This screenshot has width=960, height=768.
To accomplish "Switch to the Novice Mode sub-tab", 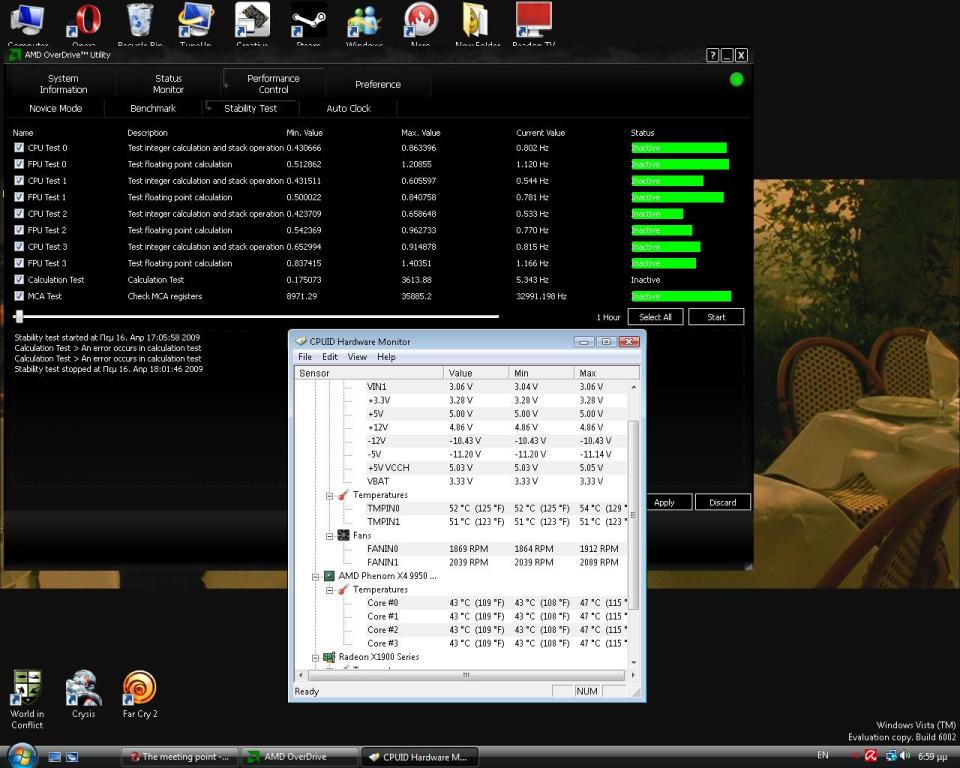I will pos(56,108).
